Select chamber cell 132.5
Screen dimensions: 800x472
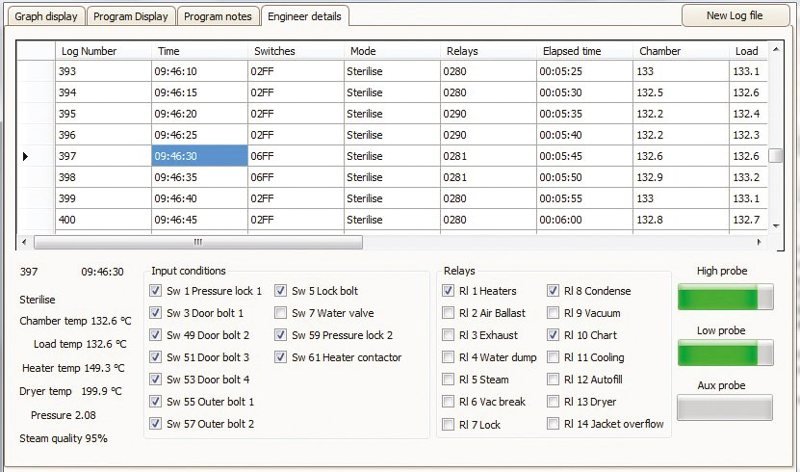click(681, 92)
